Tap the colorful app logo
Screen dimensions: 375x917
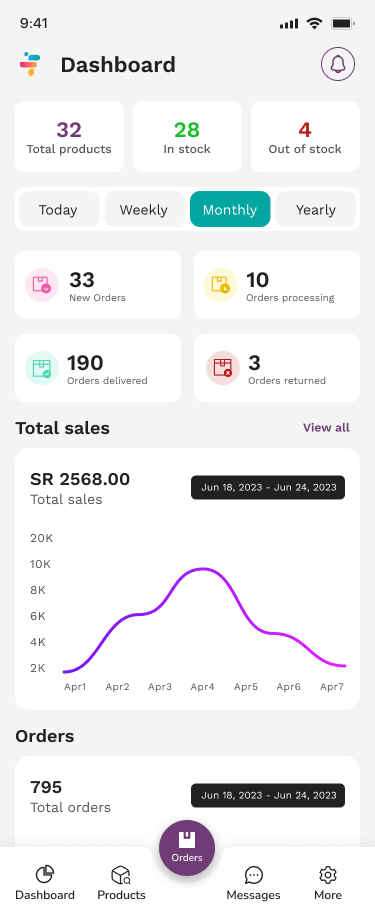pyautogui.click(x=30, y=64)
